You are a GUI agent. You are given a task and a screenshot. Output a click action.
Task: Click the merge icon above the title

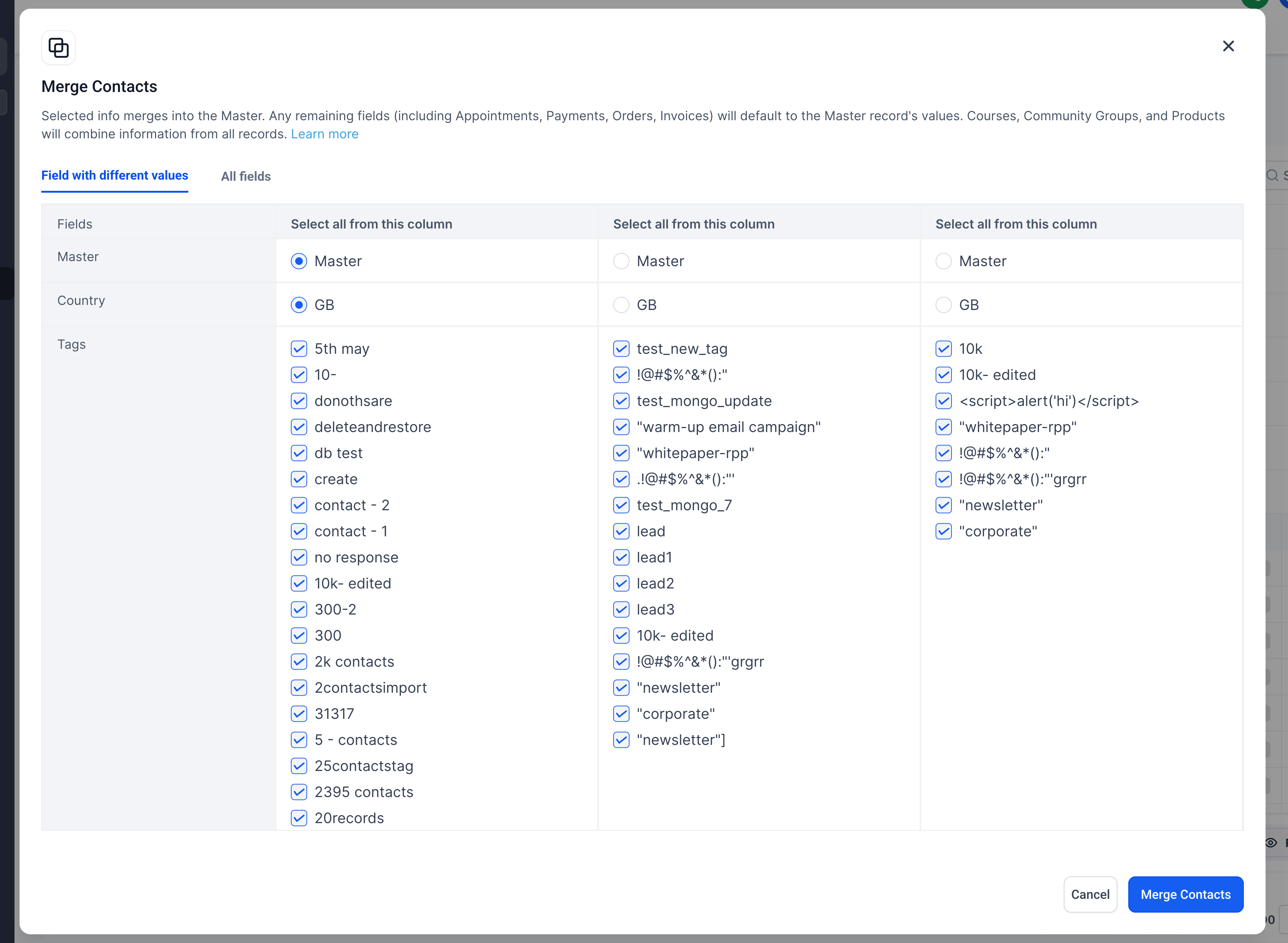click(58, 48)
